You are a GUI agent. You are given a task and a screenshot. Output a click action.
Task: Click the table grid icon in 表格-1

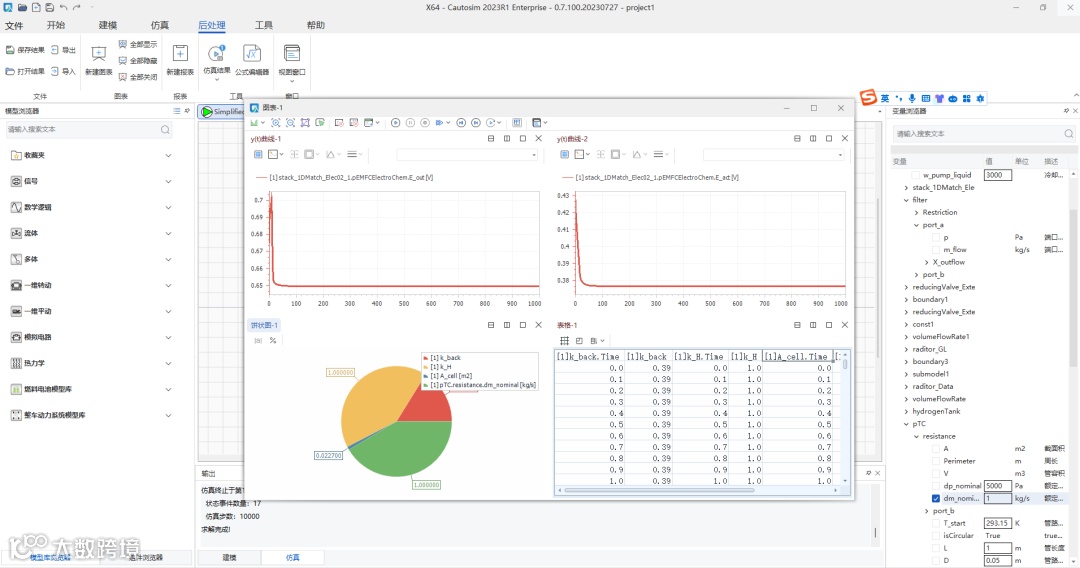pyautogui.click(x=564, y=341)
